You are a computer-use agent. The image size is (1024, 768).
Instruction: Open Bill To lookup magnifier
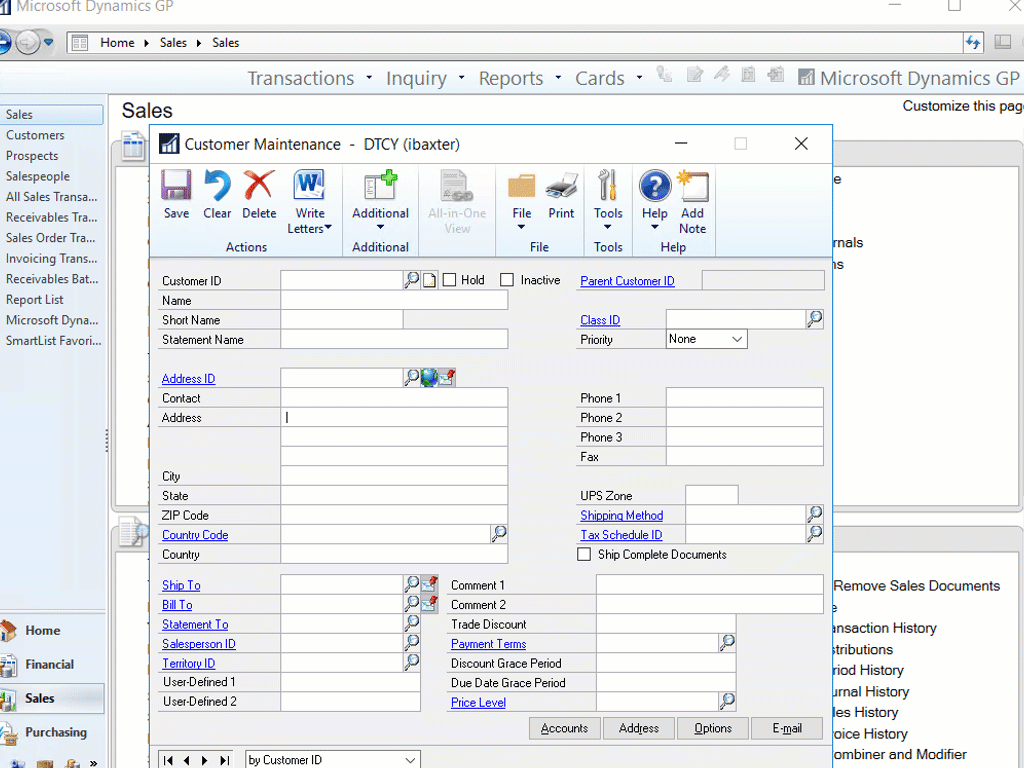coord(412,603)
